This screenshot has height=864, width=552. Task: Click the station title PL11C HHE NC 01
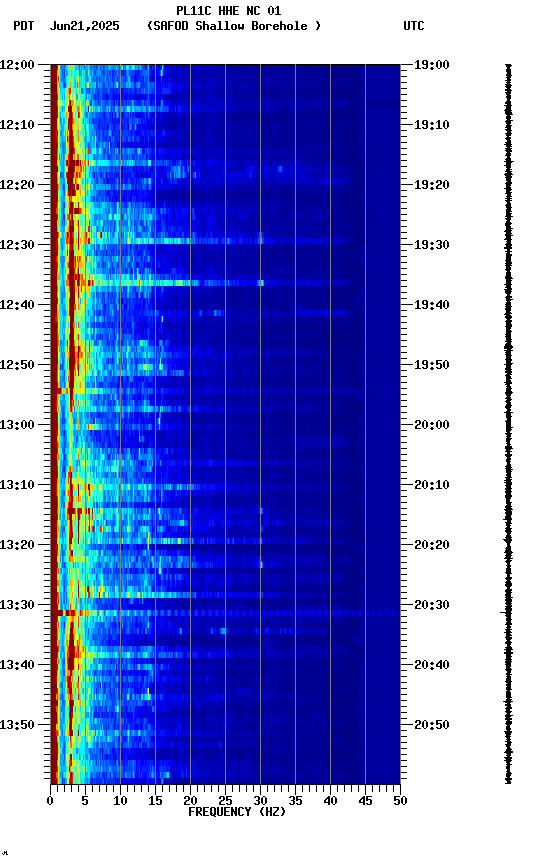[x=229, y=10]
